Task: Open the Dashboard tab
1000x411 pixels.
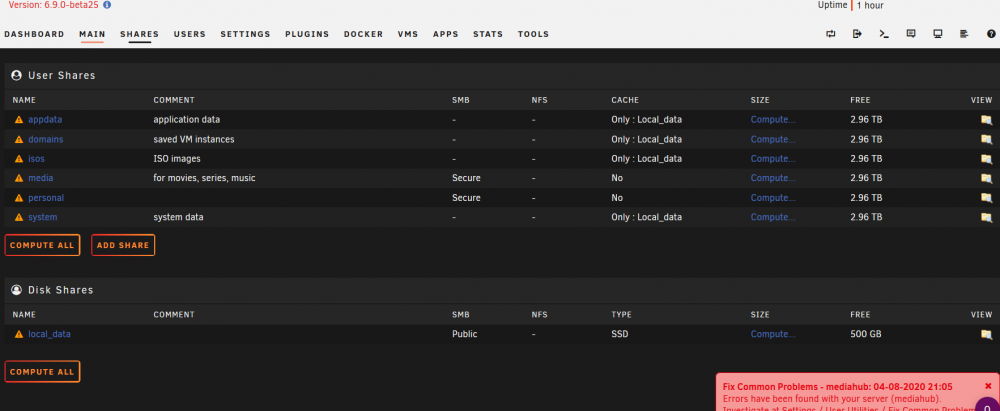Action: click(34, 34)
